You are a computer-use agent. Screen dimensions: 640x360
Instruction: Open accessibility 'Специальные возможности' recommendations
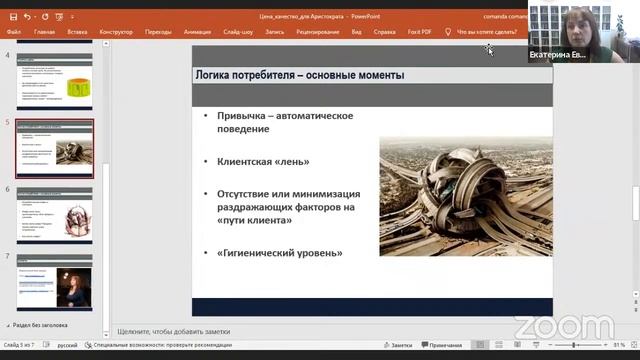[158, 345]
